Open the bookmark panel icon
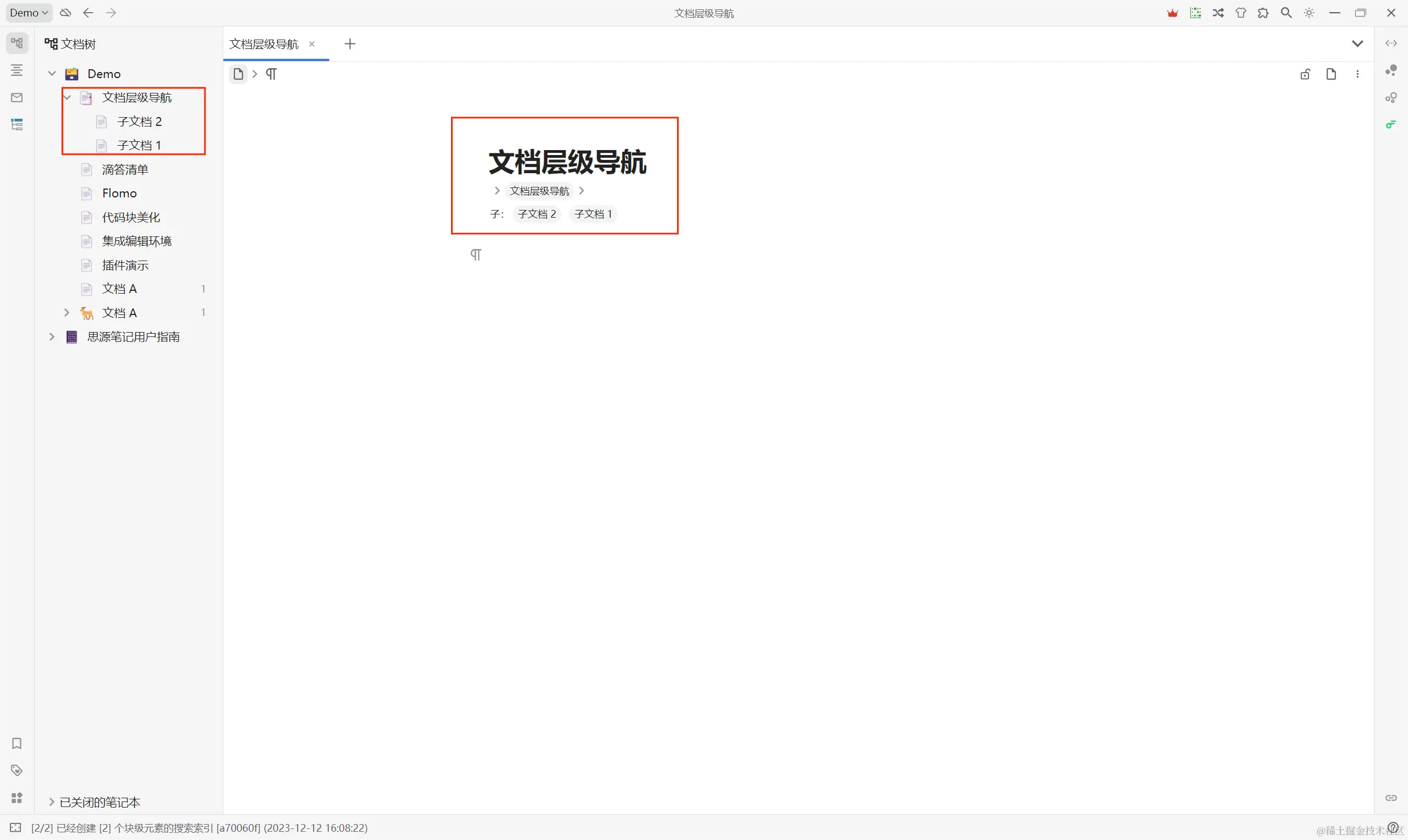 point(17,743)
